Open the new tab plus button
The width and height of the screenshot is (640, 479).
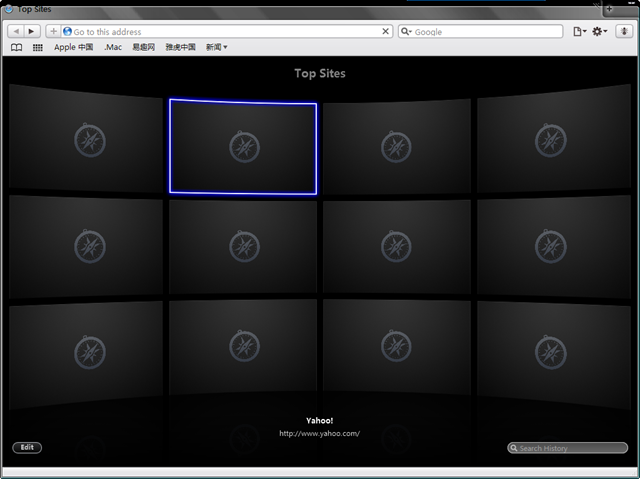609,9
